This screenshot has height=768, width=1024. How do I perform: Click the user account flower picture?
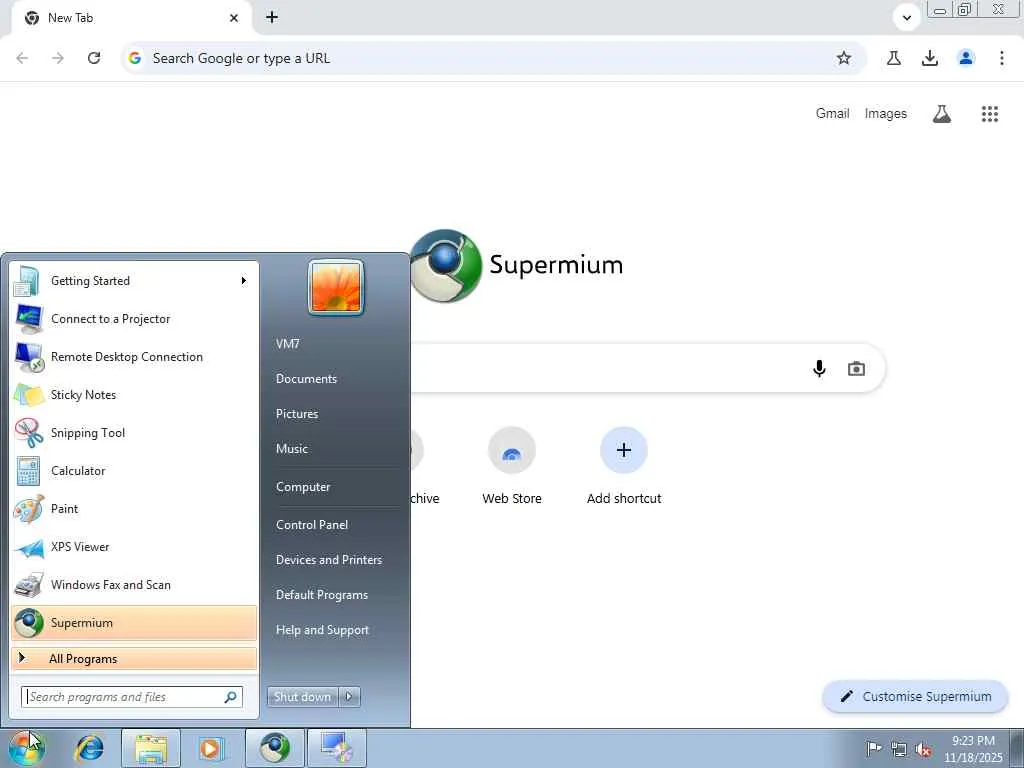(336, 287)
